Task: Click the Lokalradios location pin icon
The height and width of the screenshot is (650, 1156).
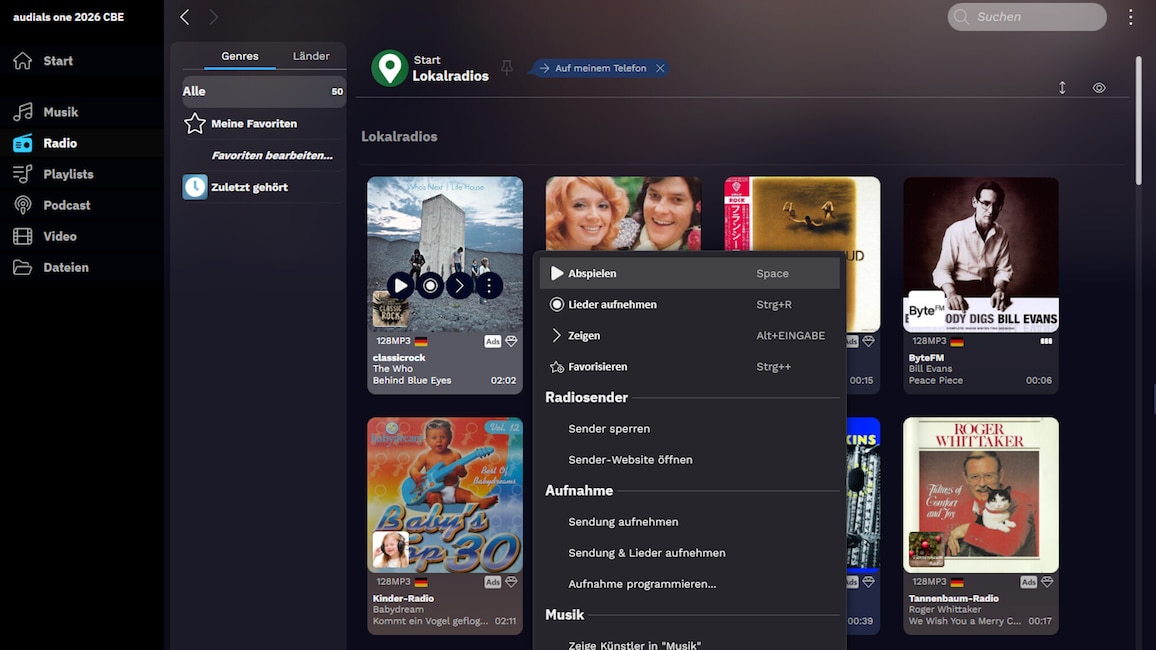Action: (x=389, y=68)
